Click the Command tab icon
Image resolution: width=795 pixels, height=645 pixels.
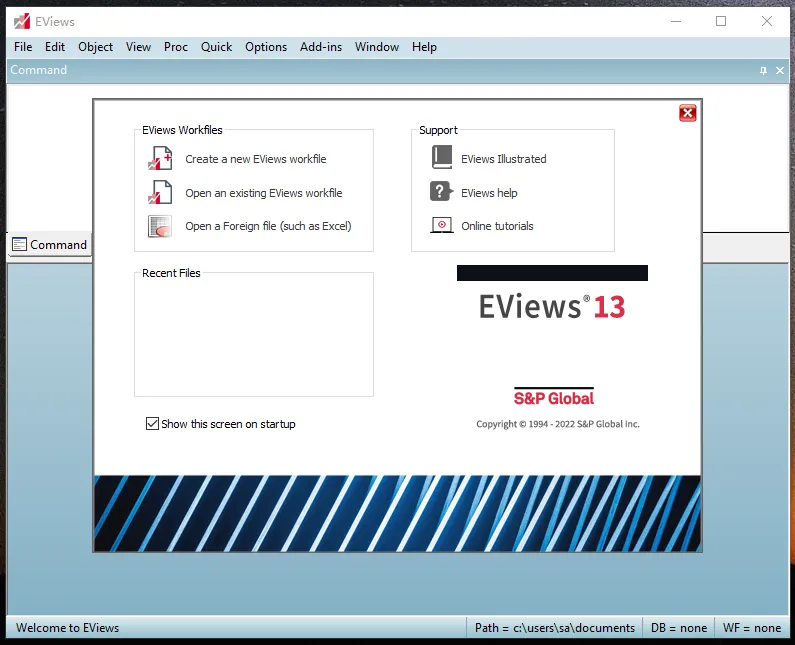click(x=19, y=244)
